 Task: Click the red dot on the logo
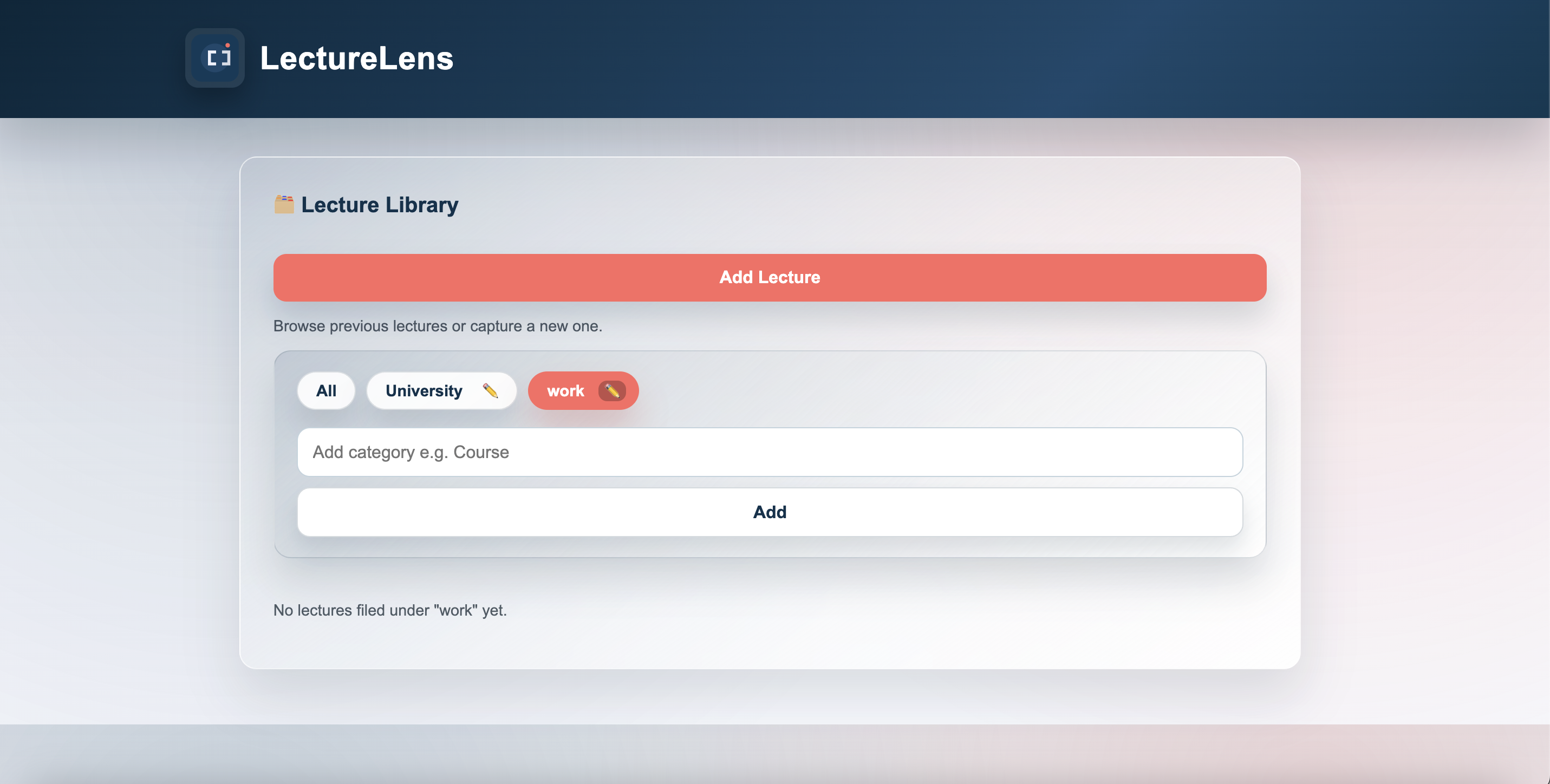pos(227,45)
